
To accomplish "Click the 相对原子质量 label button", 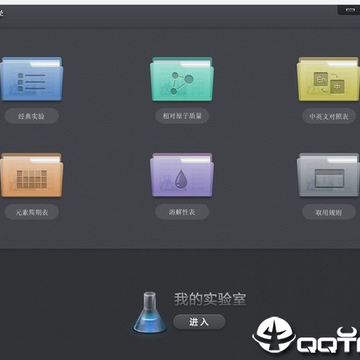I will pyautogui.click(x=182, y=116).
